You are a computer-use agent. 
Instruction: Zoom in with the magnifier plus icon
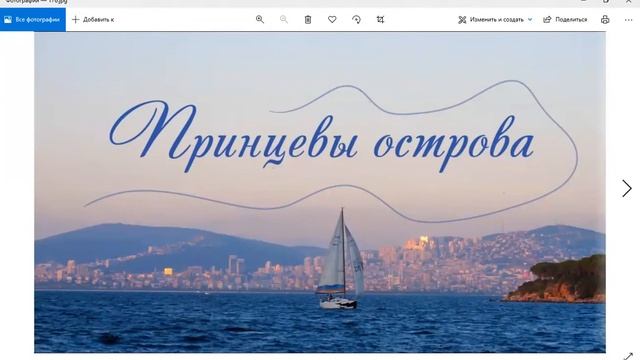(x=260, y=20)
